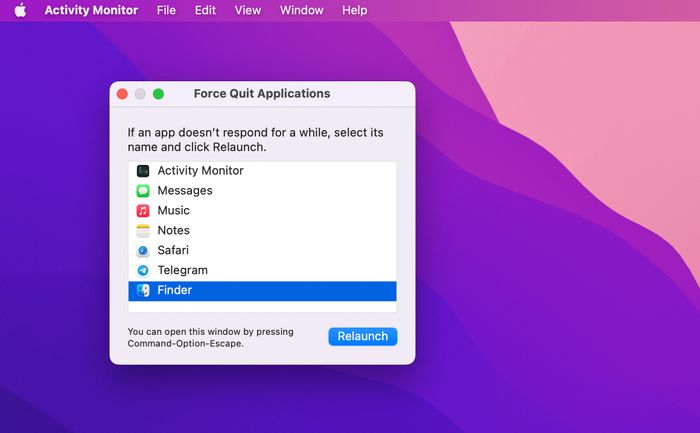
Task: Select Music text in the list
Action: click(173, 210)
